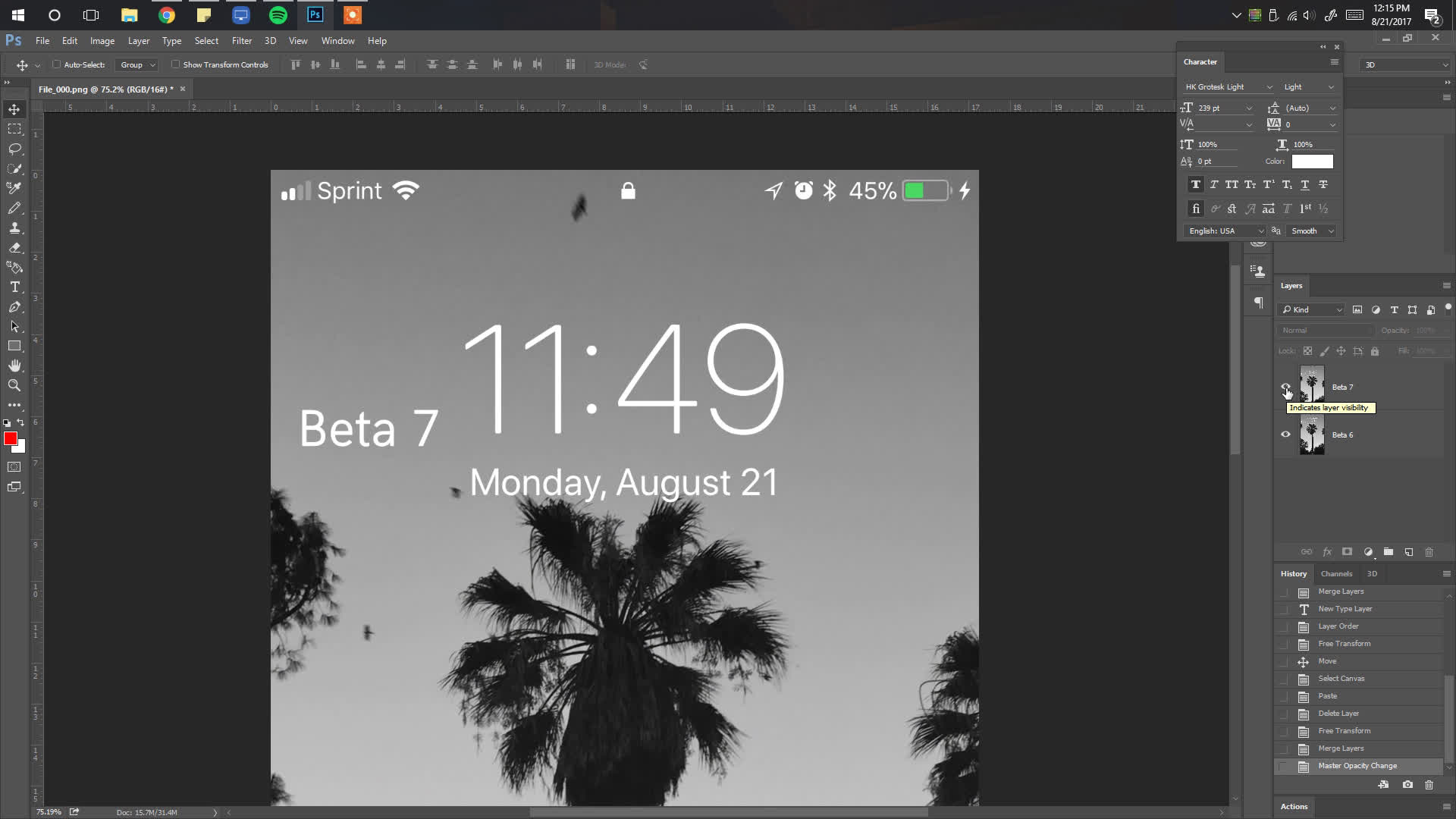This screenshot has width=1456, height=819.
Task: Select the Brush tool
Action: coord(14,208)
